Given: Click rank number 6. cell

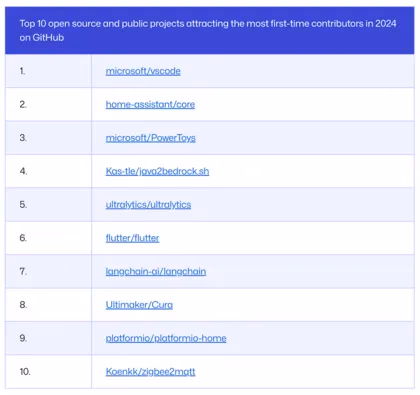Looking at the screenshot, I should click(x=48, y=238).
